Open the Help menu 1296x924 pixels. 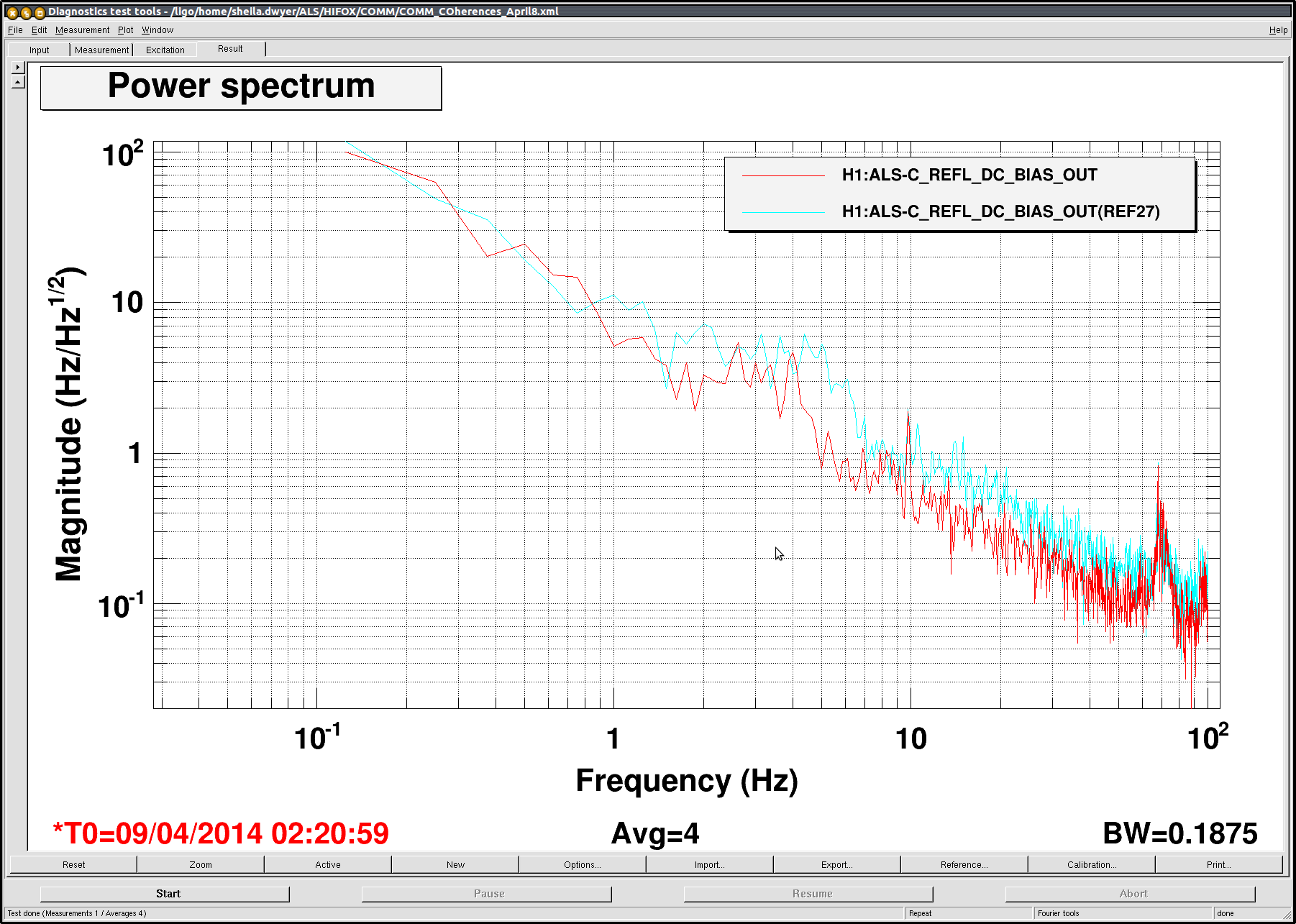tap(1278, 30)
